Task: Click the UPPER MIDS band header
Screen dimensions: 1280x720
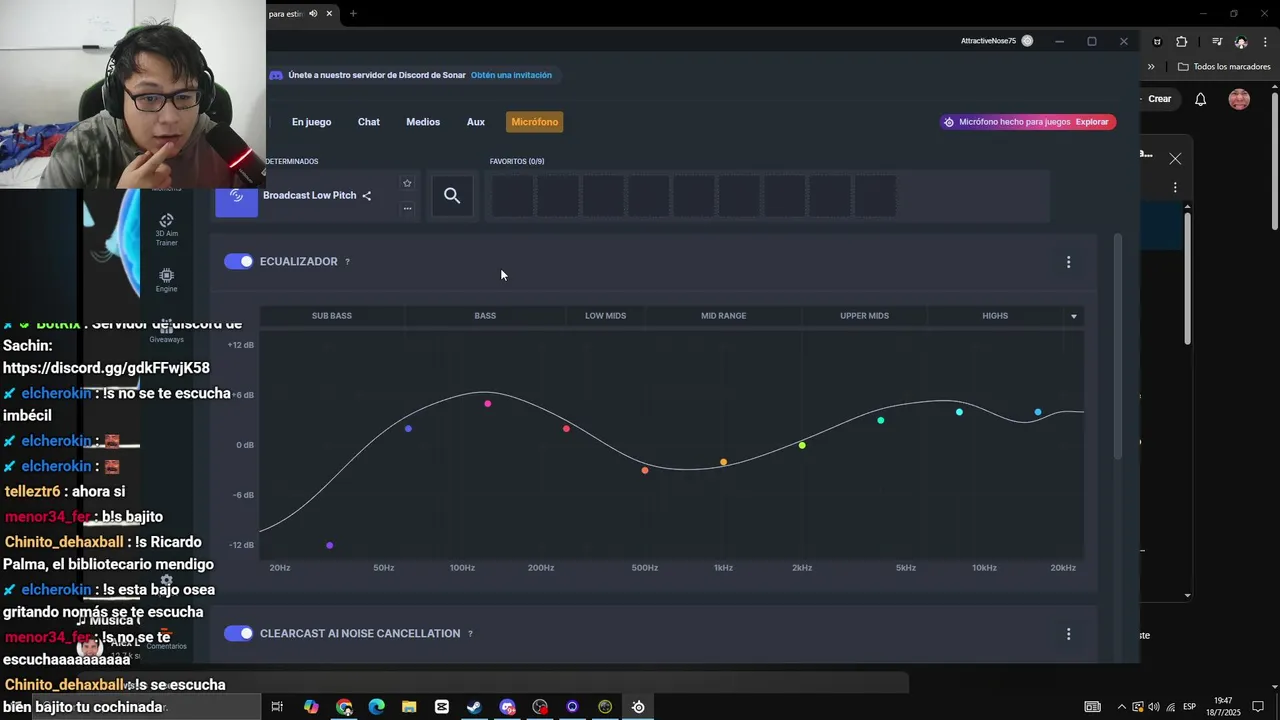Action: (864, 316)
